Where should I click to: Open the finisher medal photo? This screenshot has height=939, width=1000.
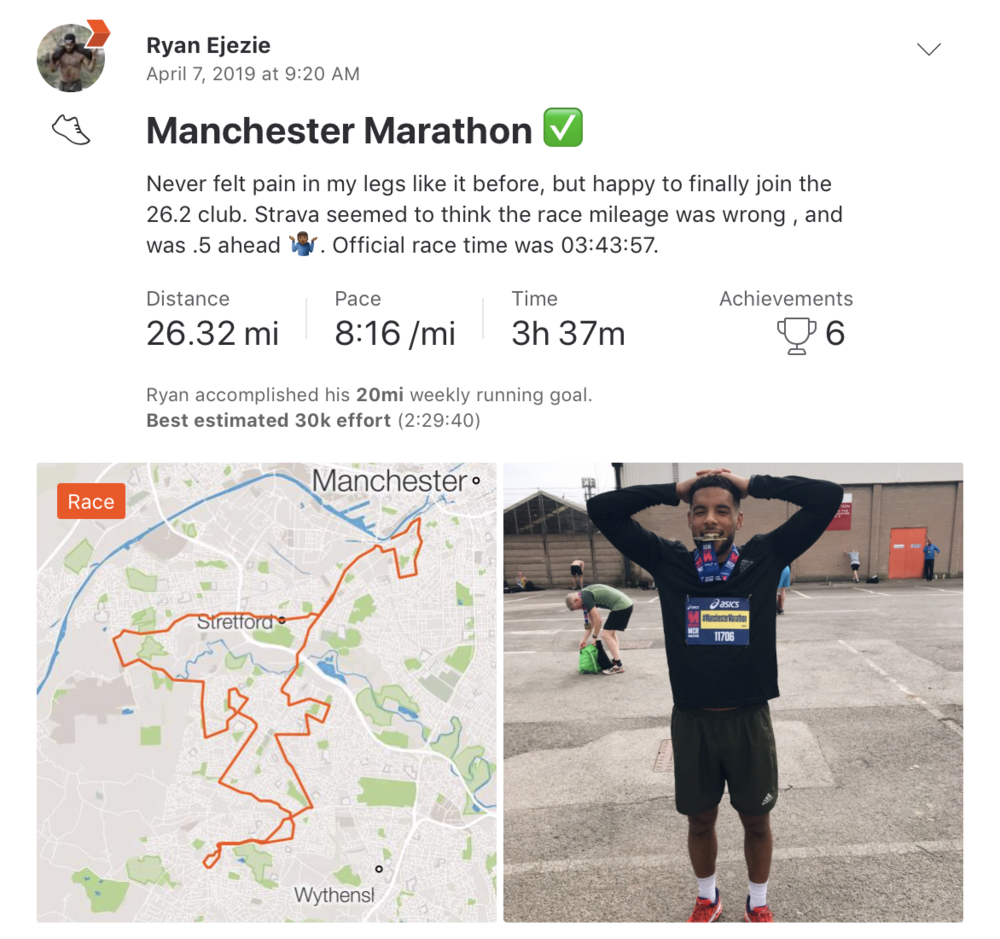coord(733,692)
